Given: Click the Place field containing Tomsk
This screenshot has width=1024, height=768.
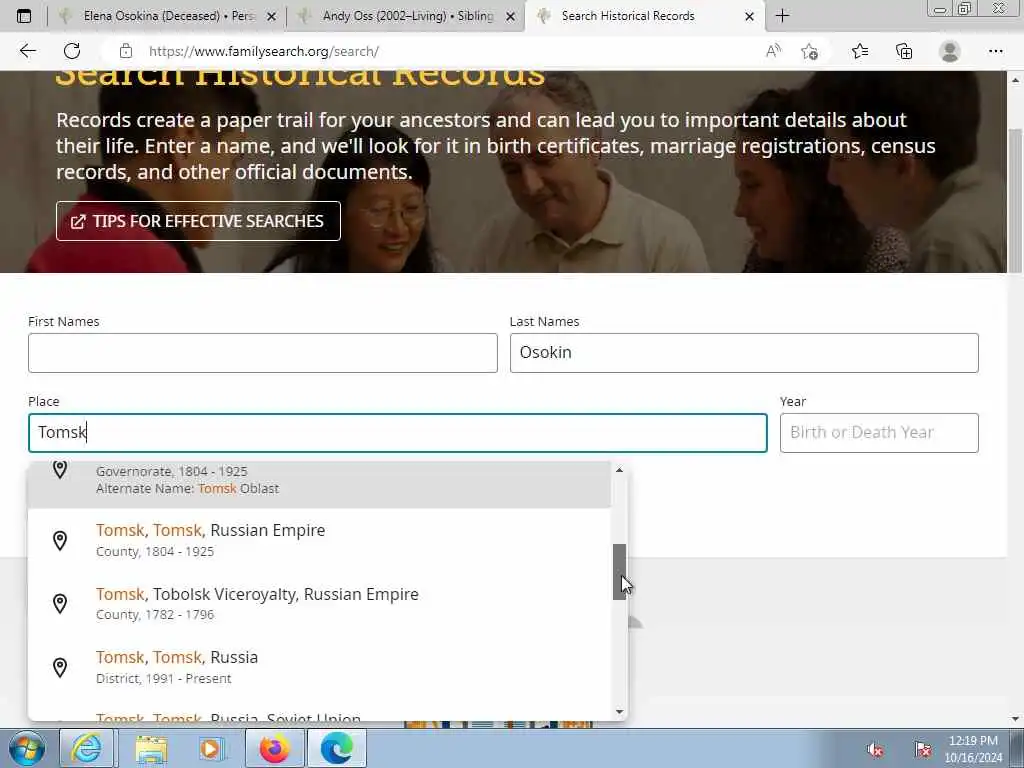Looking at the screenshot, I should click(x=397, y=432).
